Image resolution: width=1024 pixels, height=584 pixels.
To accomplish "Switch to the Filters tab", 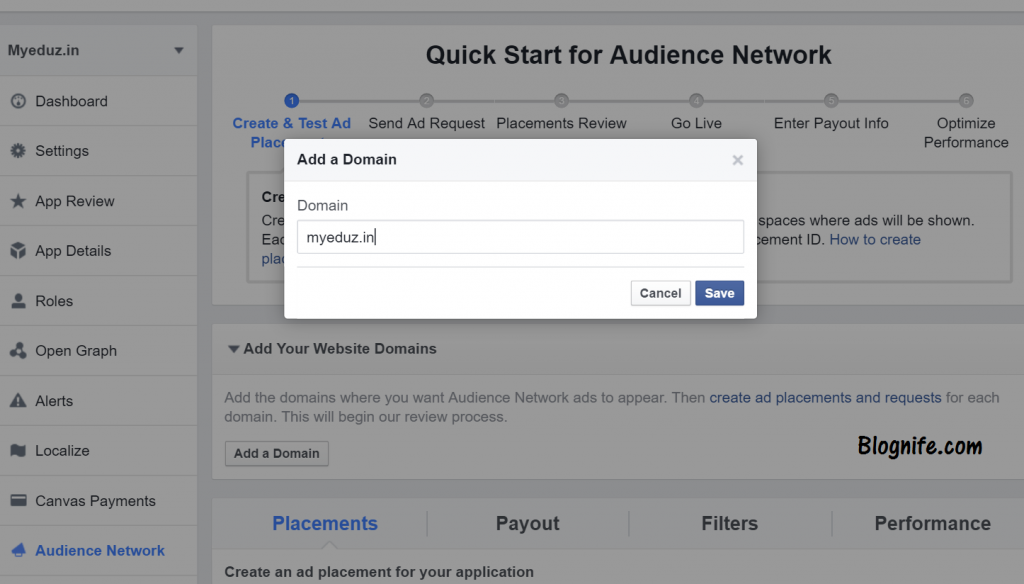I will point(729,523).
